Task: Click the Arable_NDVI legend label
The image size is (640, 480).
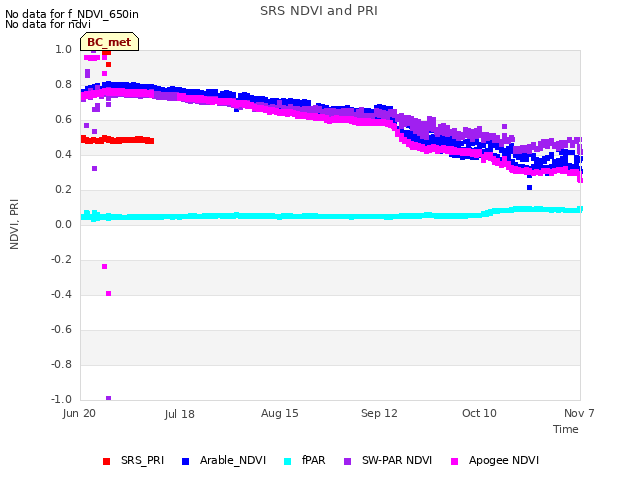Action: pyautogui.click(x=233, y=460)
